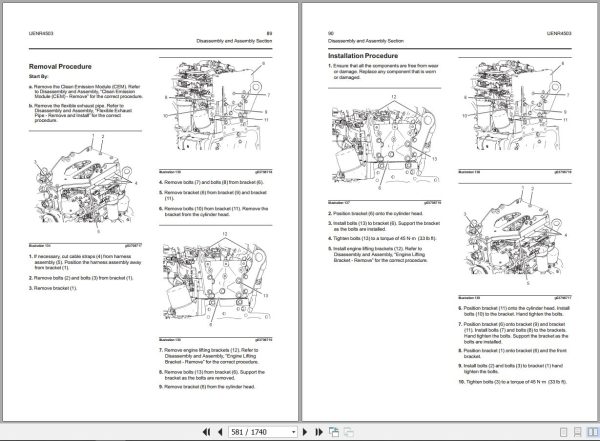Switch to continuous scrolling page view
This screenshot has height=441, width=600.
pyautogui.click(x=578, y=432)
